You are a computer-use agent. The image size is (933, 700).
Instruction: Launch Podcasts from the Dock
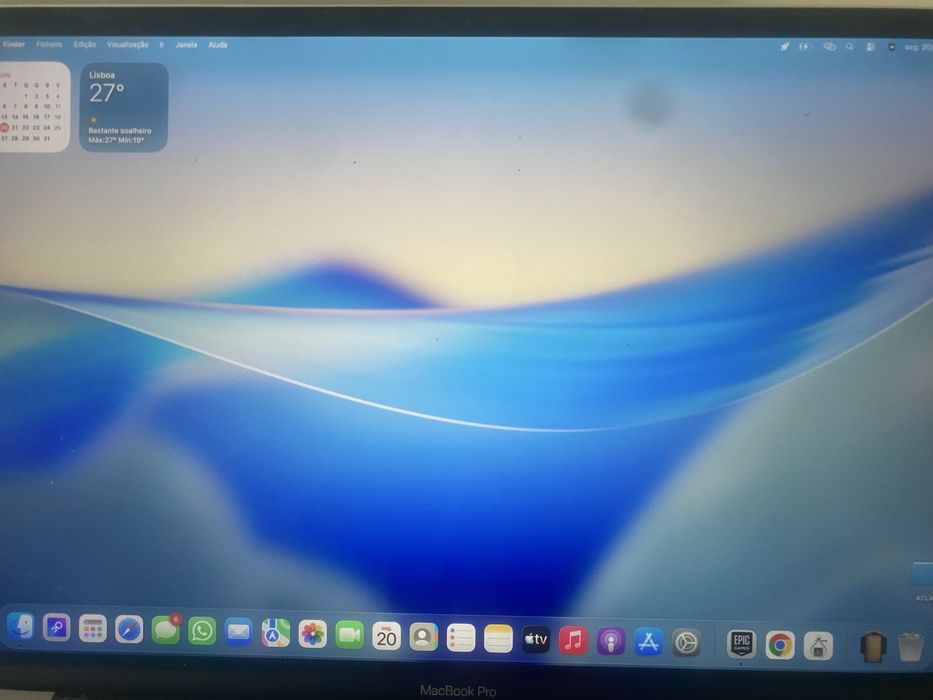pos(611,641)
